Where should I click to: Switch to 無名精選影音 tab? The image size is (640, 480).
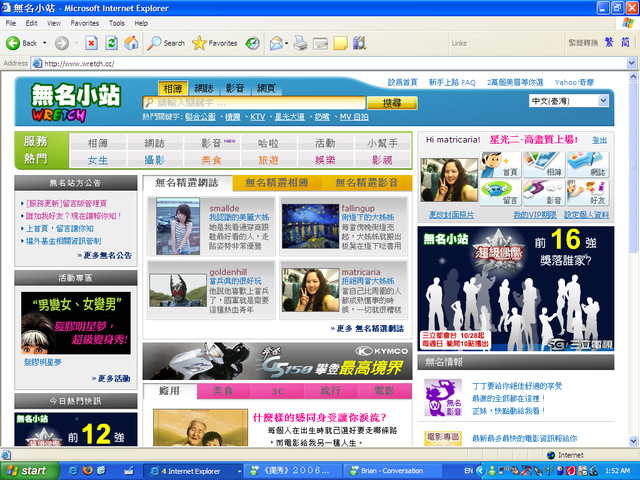pos(367,183)
